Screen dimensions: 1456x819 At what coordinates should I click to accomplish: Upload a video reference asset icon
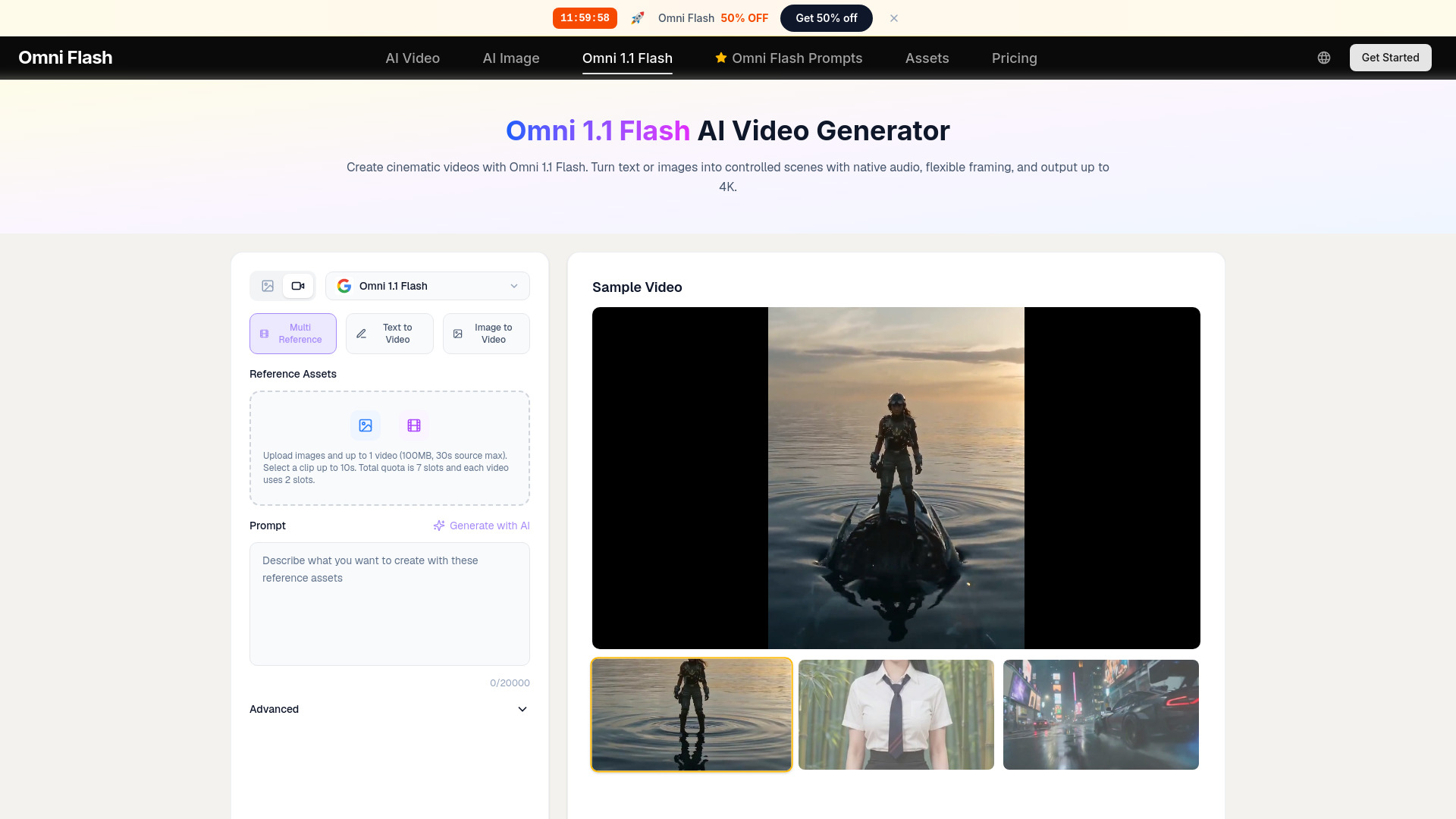[414, 425]
